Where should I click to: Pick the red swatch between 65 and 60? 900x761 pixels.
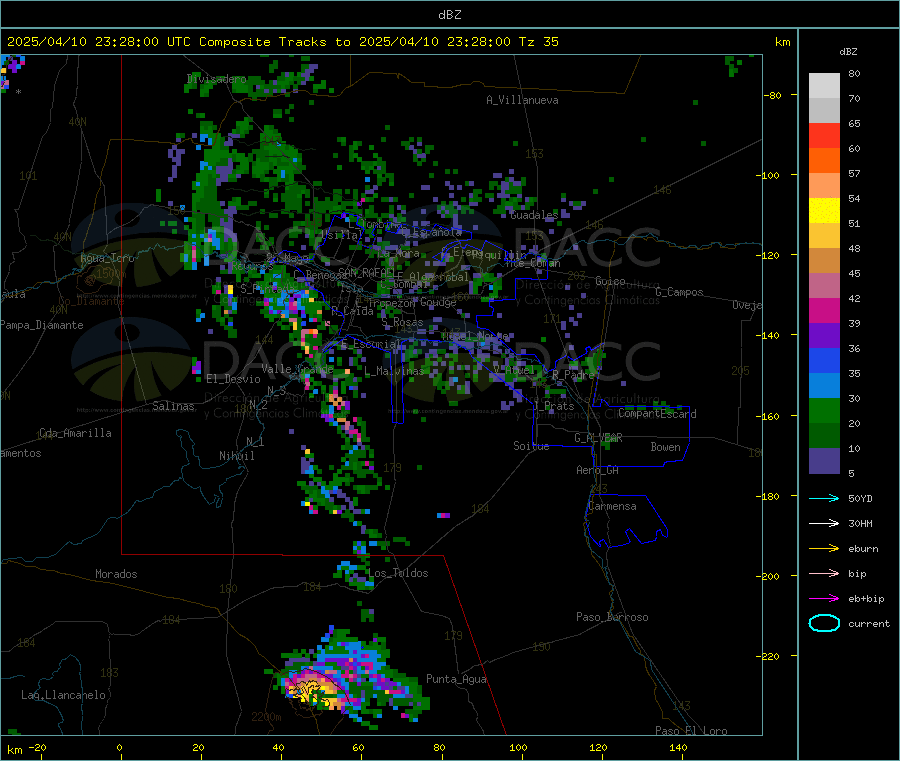coord(824,136)
